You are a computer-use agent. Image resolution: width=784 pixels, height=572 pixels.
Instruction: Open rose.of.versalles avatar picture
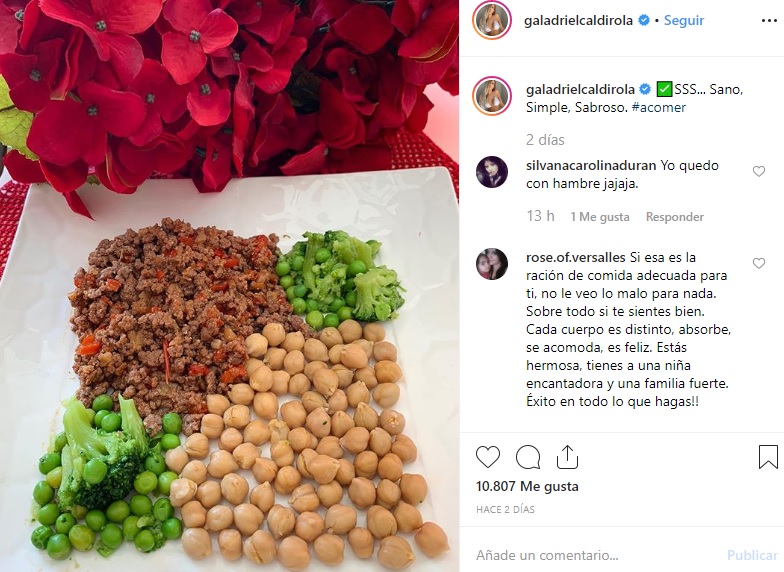click(492, 264)
